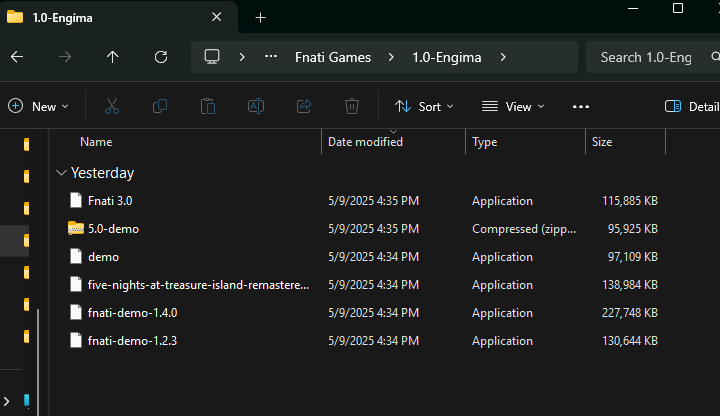Click the 138,984 KB size value
Screen dimensions: 720x416
pos(630,285)
